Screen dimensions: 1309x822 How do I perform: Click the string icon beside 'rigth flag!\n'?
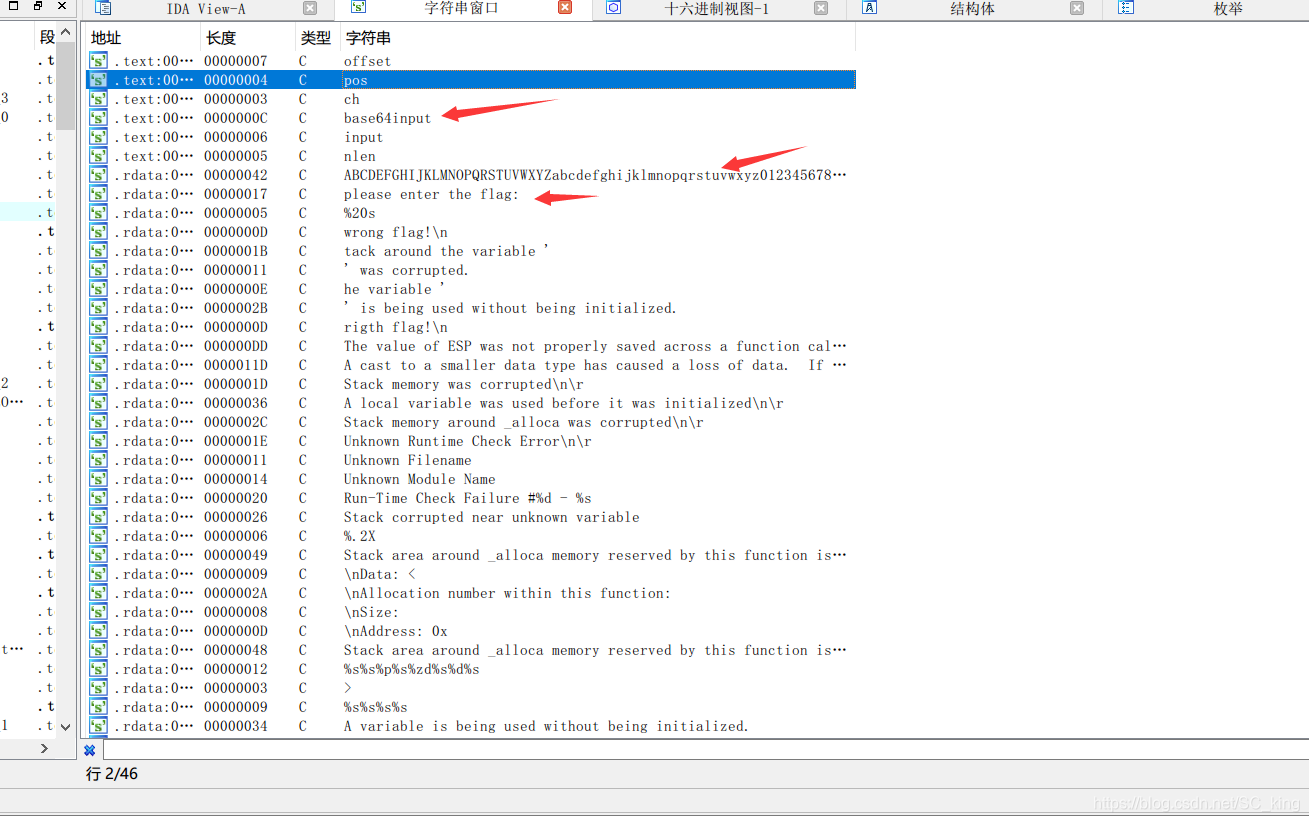coord(98,327)
